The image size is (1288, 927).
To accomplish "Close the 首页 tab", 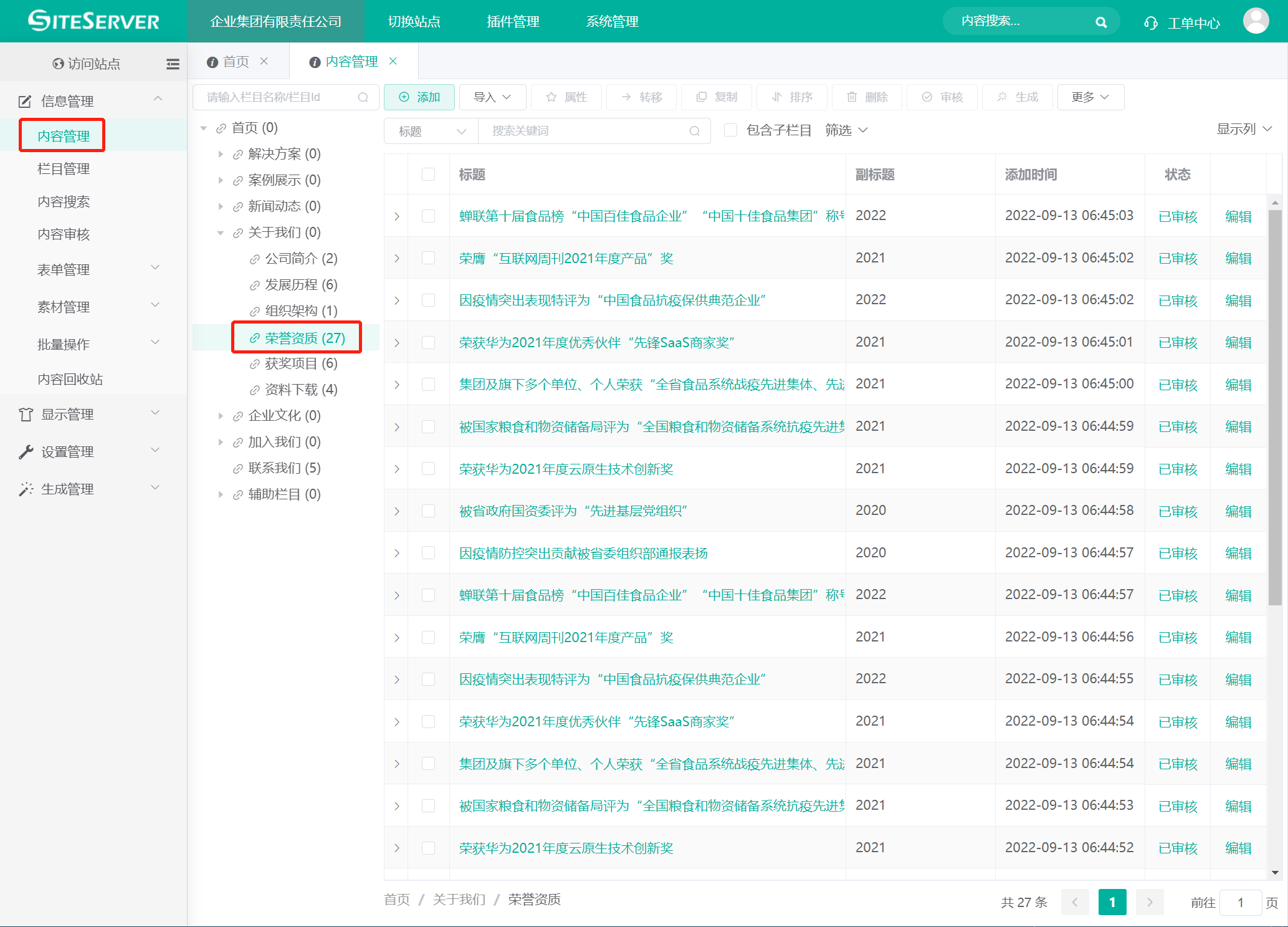I will tap(264, 61).
